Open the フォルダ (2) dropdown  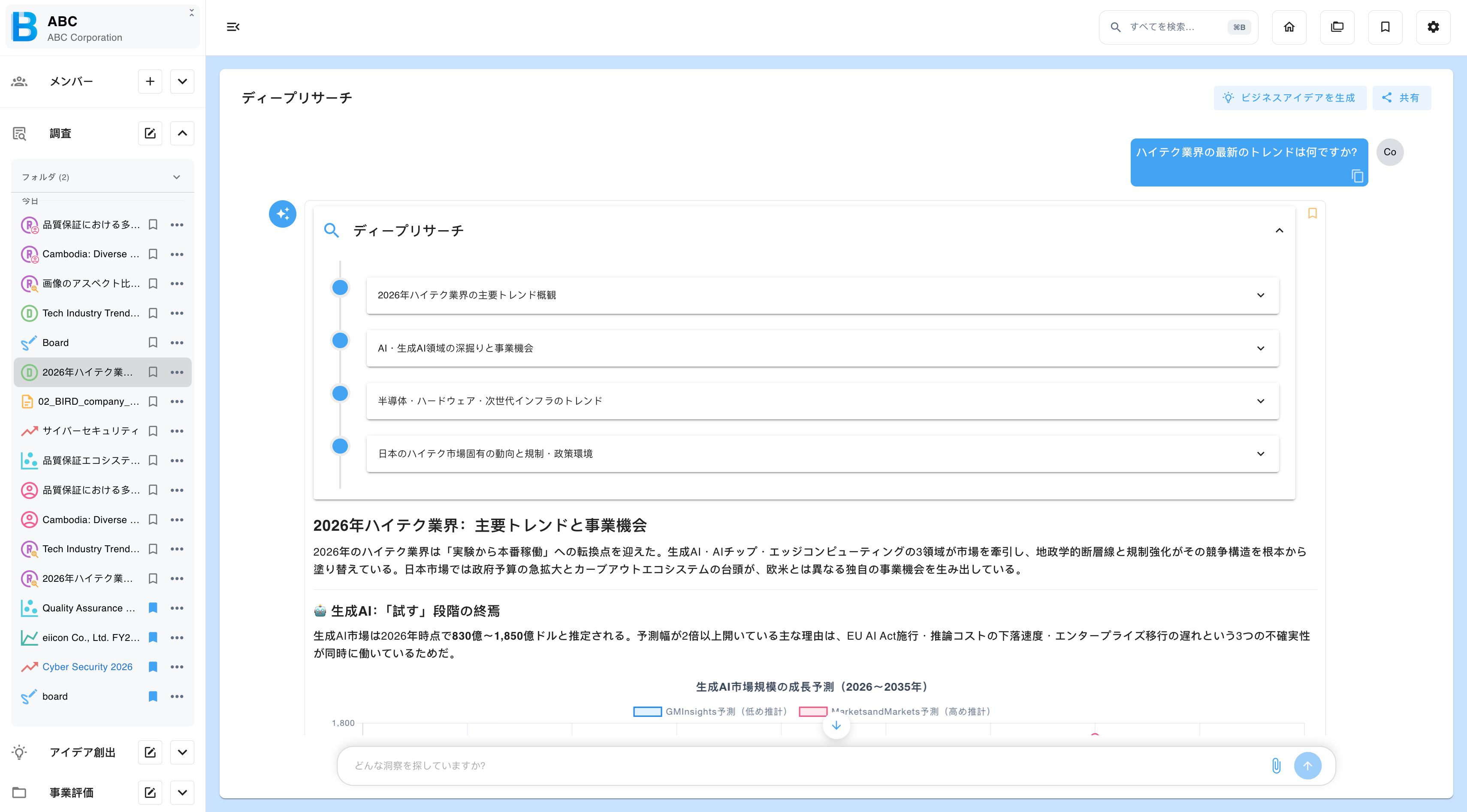point(103,177)
